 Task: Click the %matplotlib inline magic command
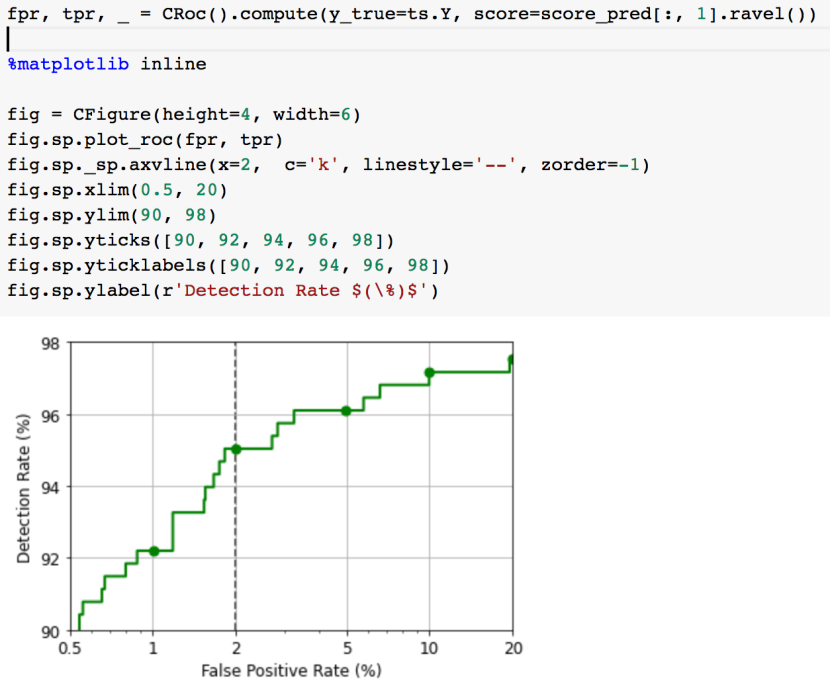[x=107, y=65]
